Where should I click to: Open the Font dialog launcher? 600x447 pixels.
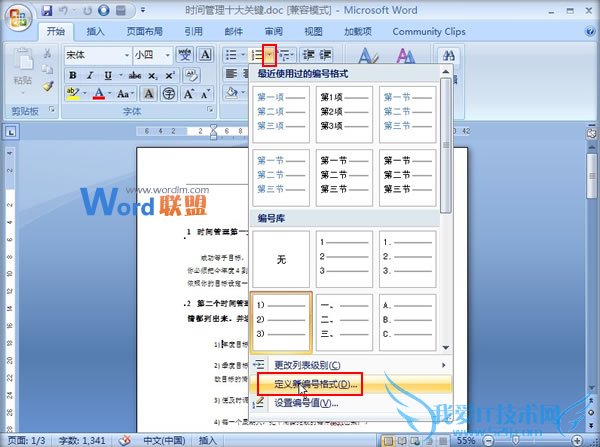point(210,110)
